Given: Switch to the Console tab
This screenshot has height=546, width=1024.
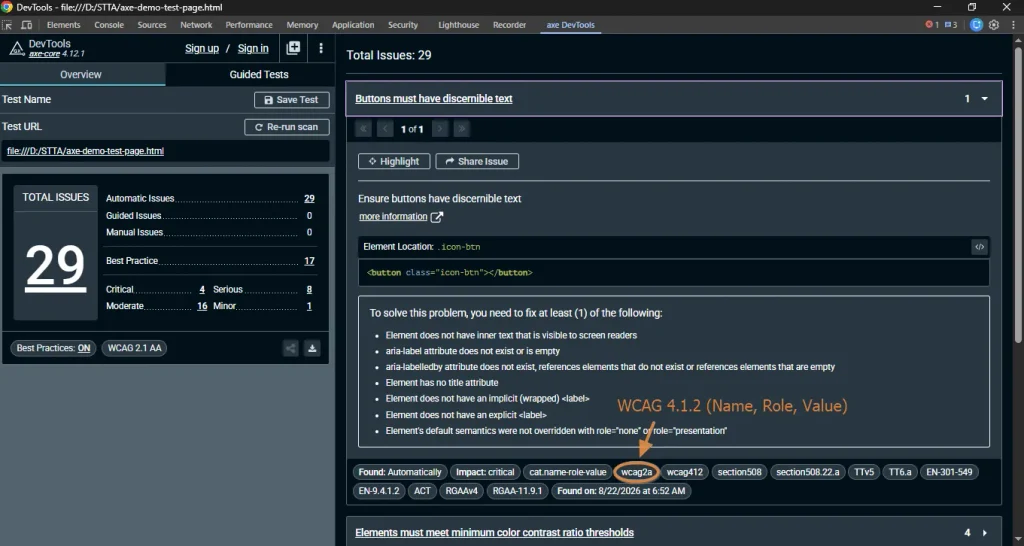Looking at the screenshot, I should 109,25.
